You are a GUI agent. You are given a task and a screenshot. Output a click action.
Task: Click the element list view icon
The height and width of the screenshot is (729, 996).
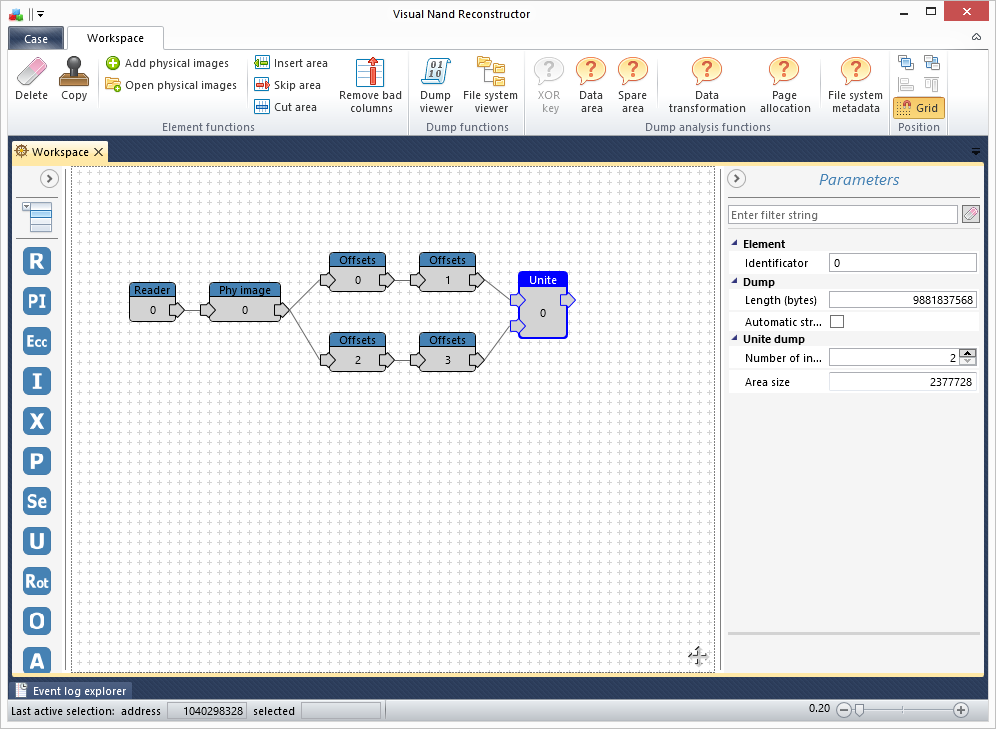37,217
